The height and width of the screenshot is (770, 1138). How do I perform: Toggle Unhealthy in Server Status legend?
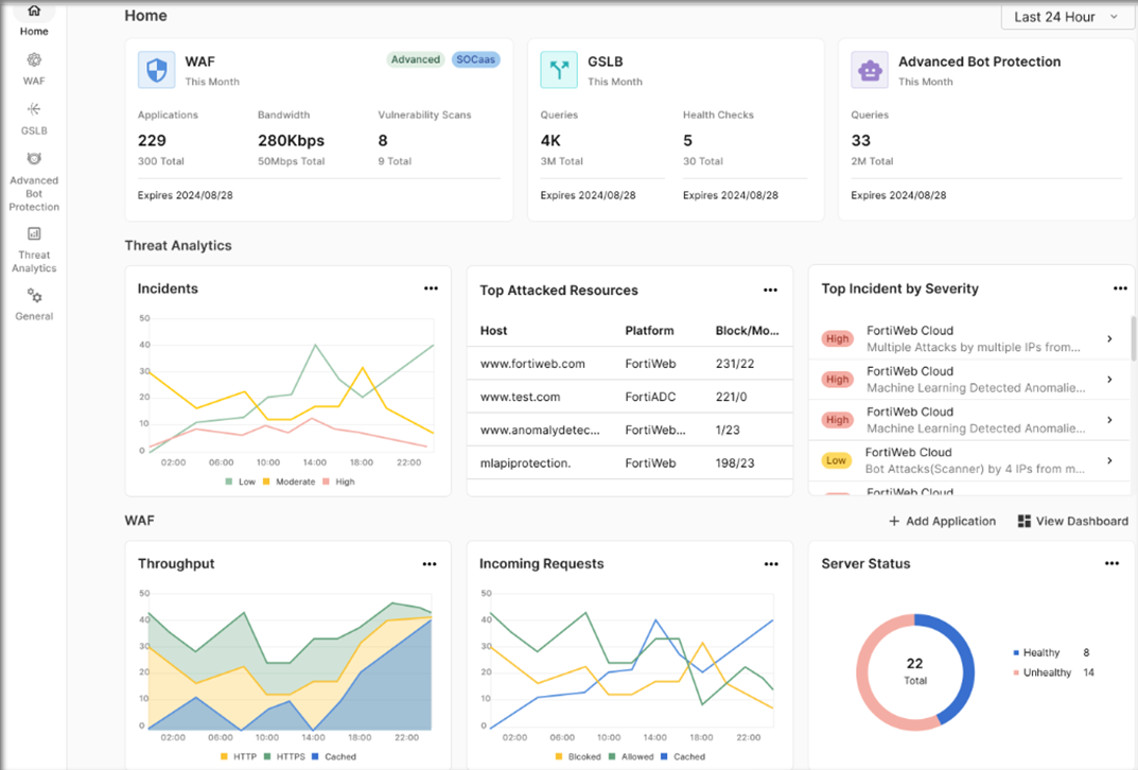tap(1042, 673)
